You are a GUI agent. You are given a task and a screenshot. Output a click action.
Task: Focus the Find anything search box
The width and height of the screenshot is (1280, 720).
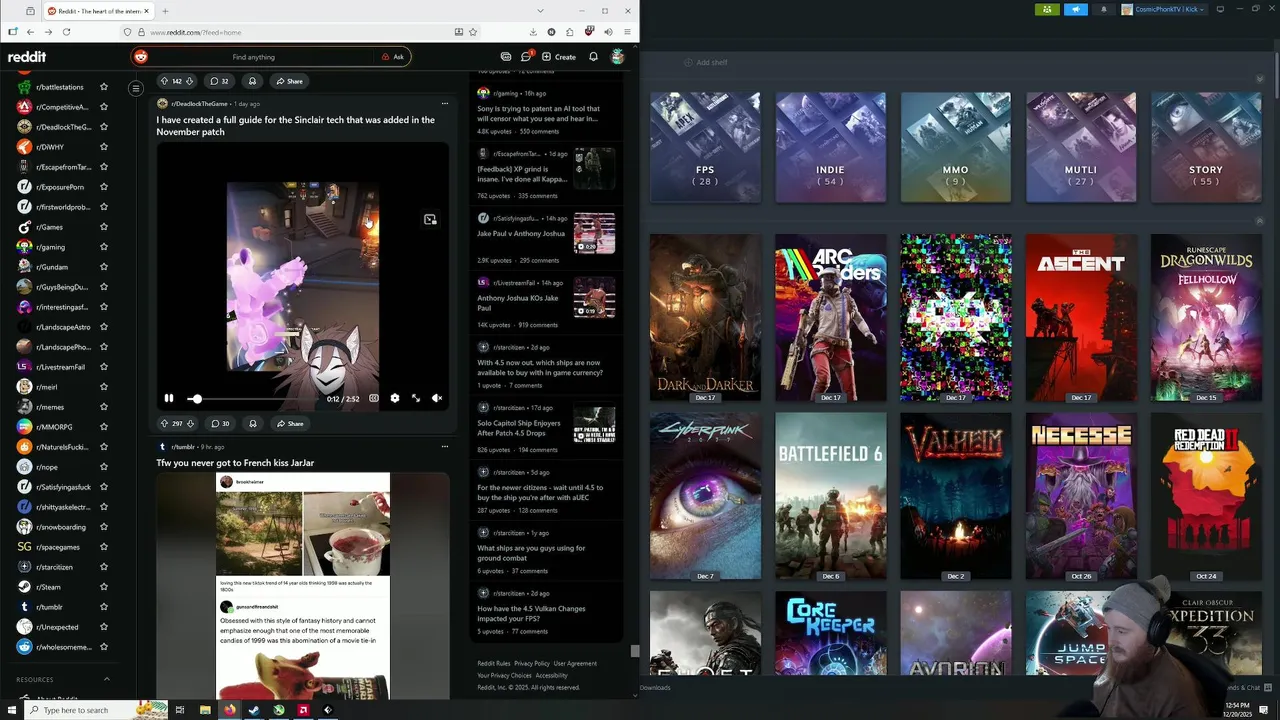point(253,57)
